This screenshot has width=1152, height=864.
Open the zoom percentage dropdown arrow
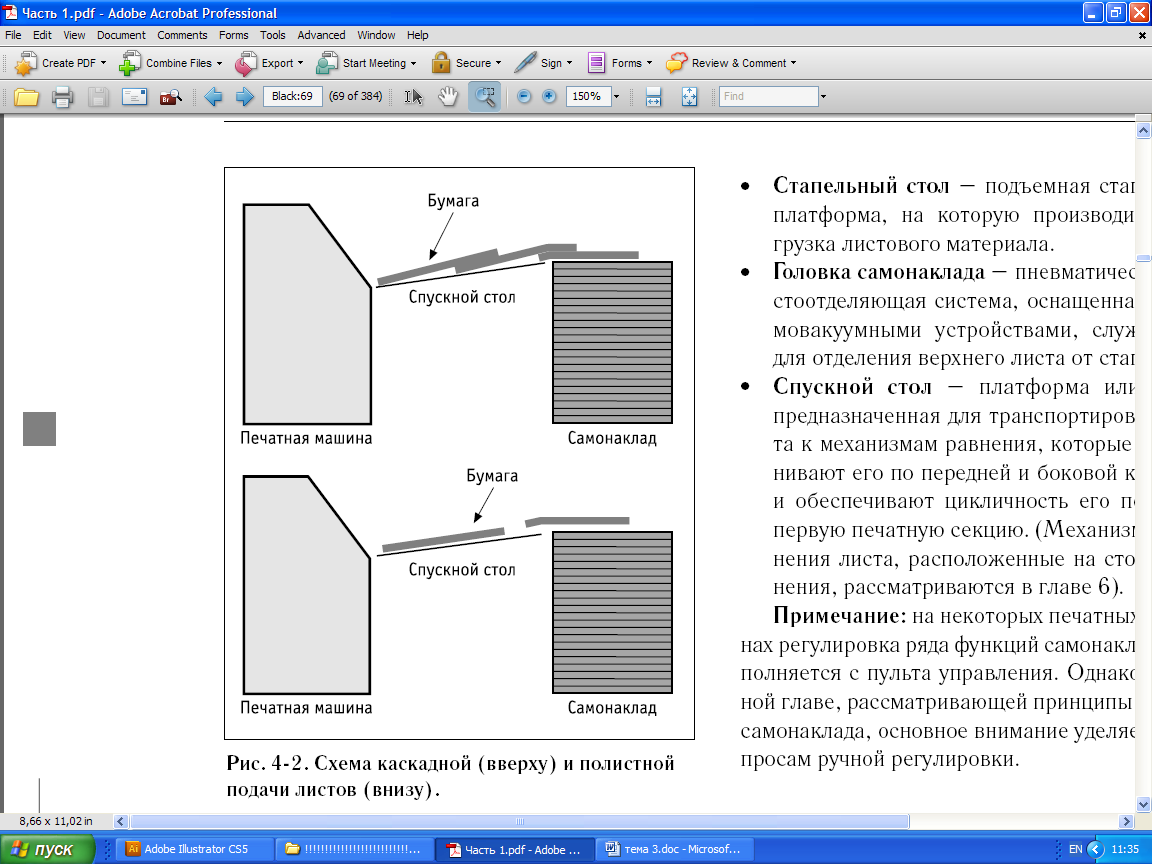(616, 96)
